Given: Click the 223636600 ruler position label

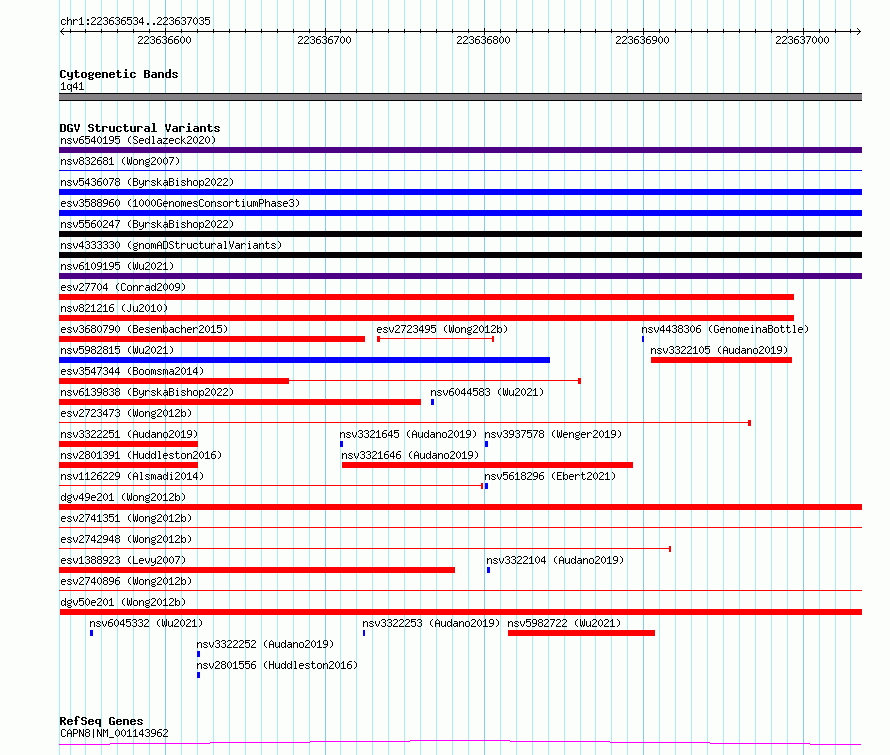Looking at the screenshot, I should point(165,40).
